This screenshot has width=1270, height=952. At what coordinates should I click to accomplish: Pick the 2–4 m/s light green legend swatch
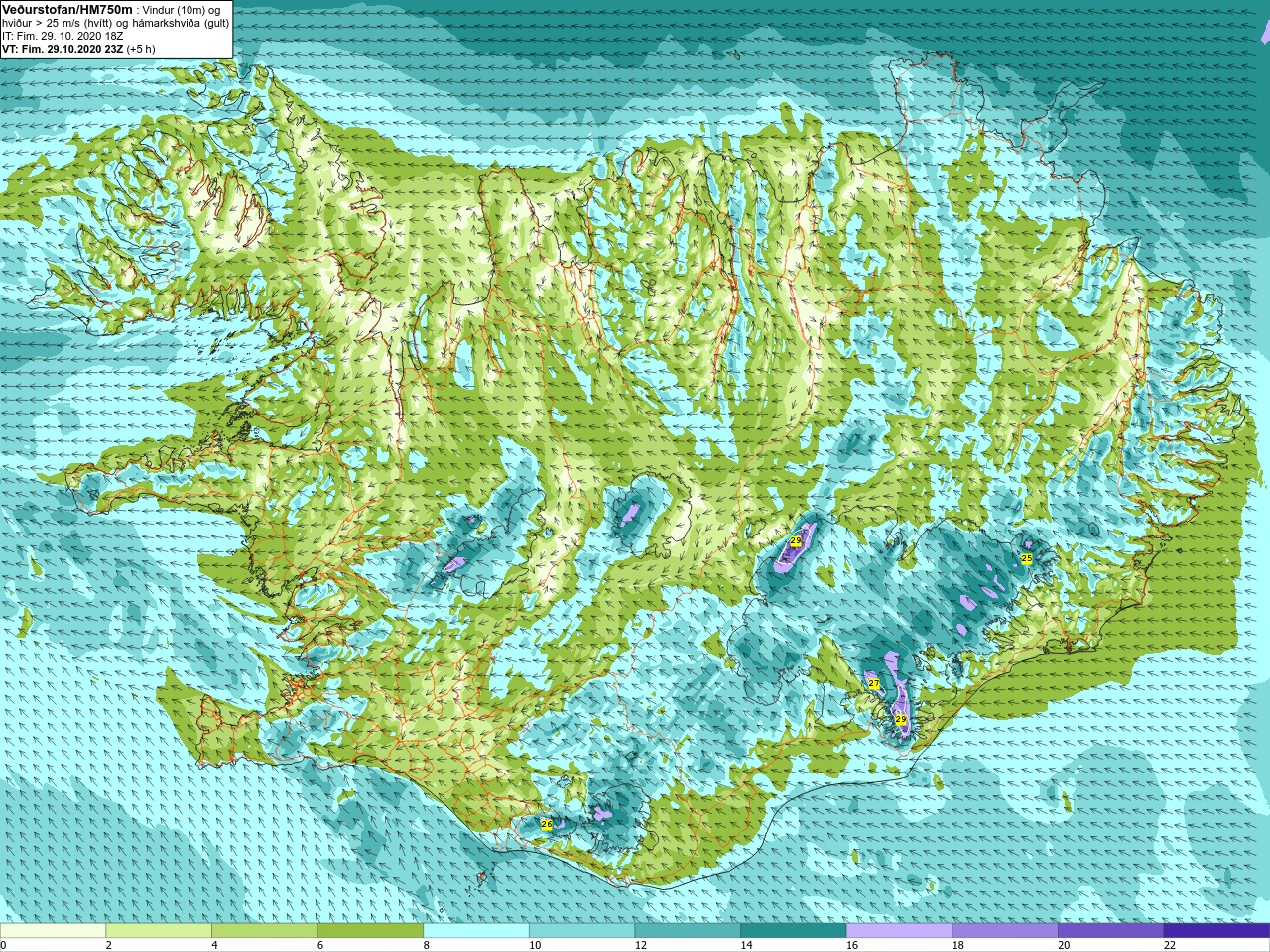point(159,930)
